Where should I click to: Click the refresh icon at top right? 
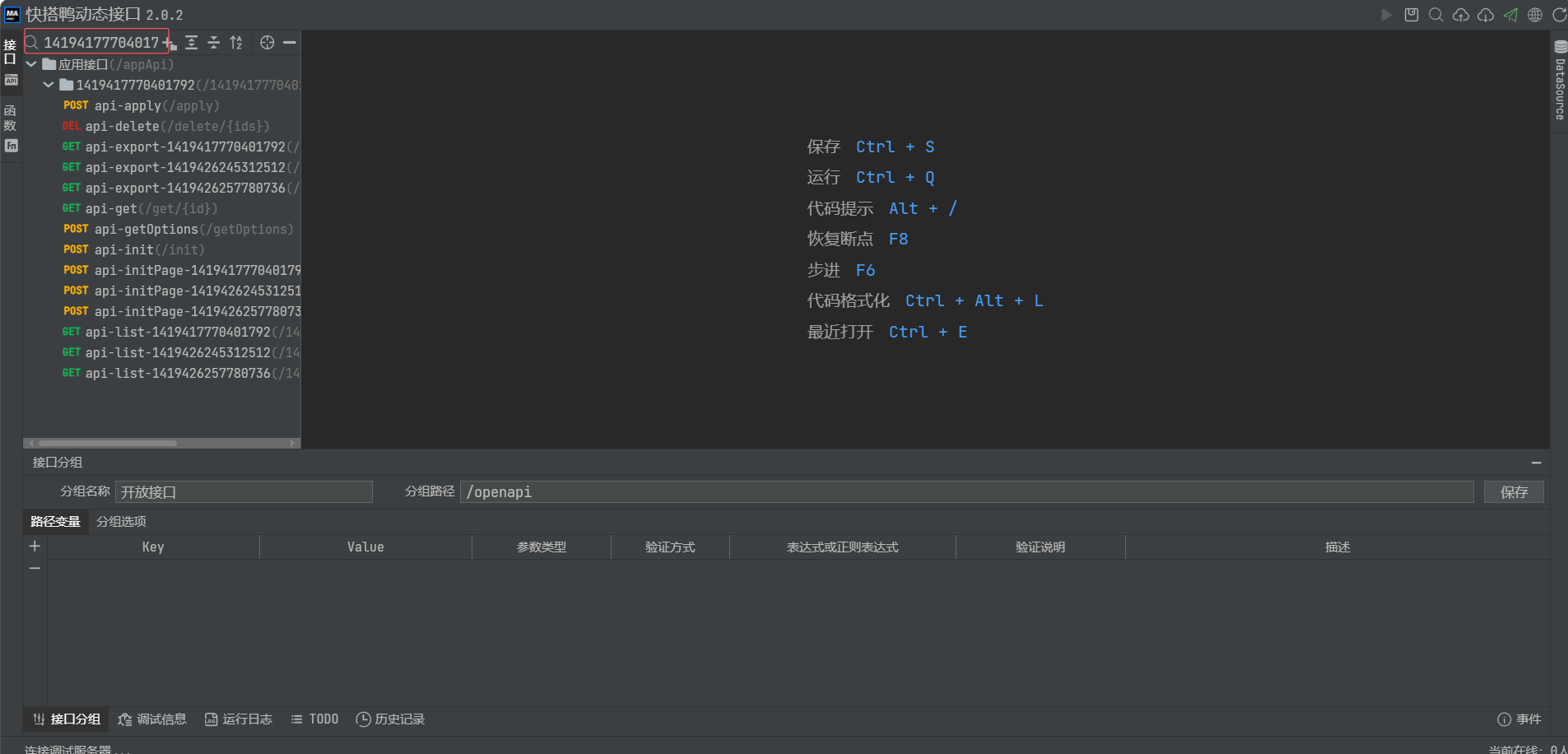pyautogui.click(x=1559, y=15)
